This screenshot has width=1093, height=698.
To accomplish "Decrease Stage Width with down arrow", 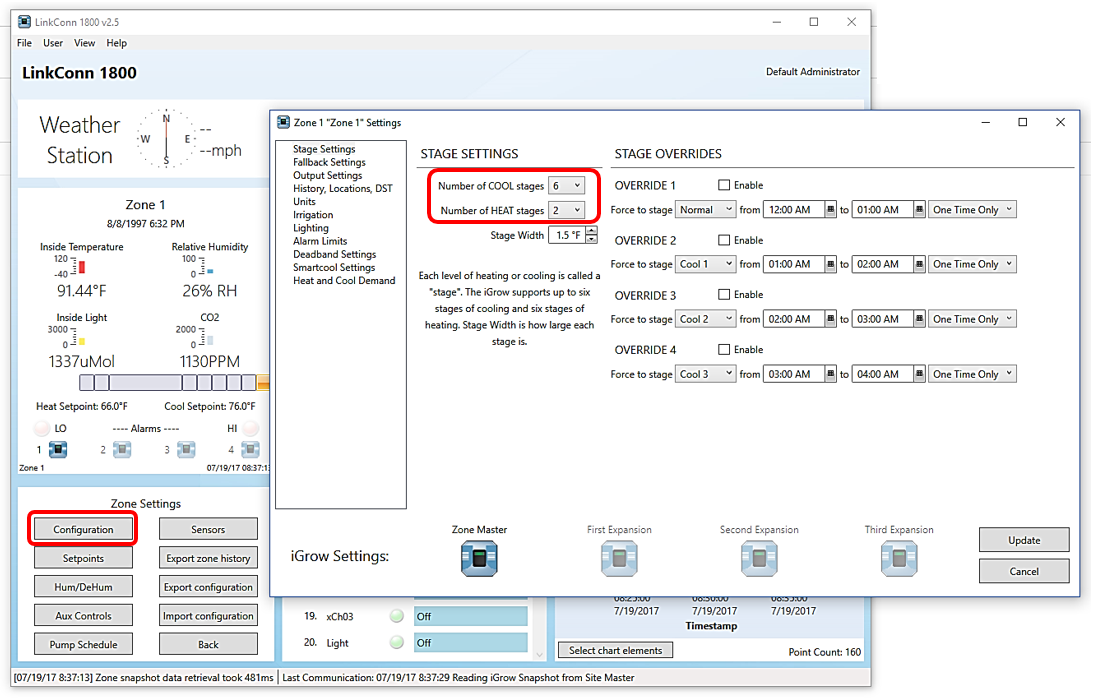I will point(592,239).
